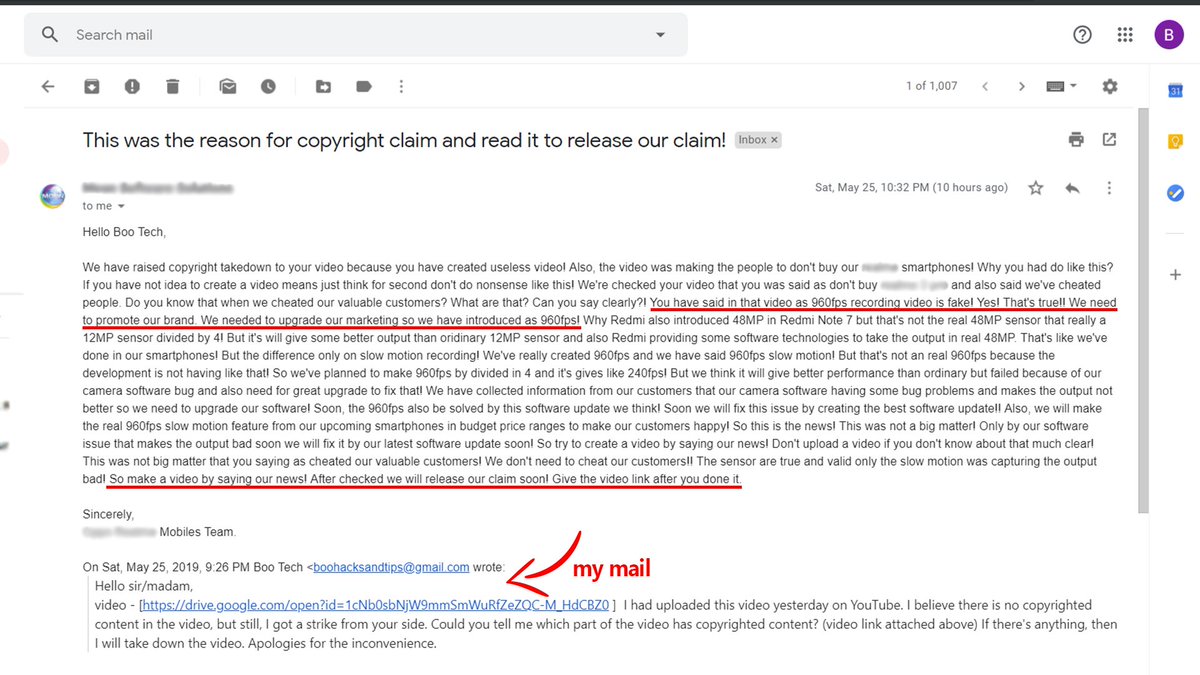Open the Settings gear
The width and height of the screenshot is (1200, 675).
[x=1110, y=87]
